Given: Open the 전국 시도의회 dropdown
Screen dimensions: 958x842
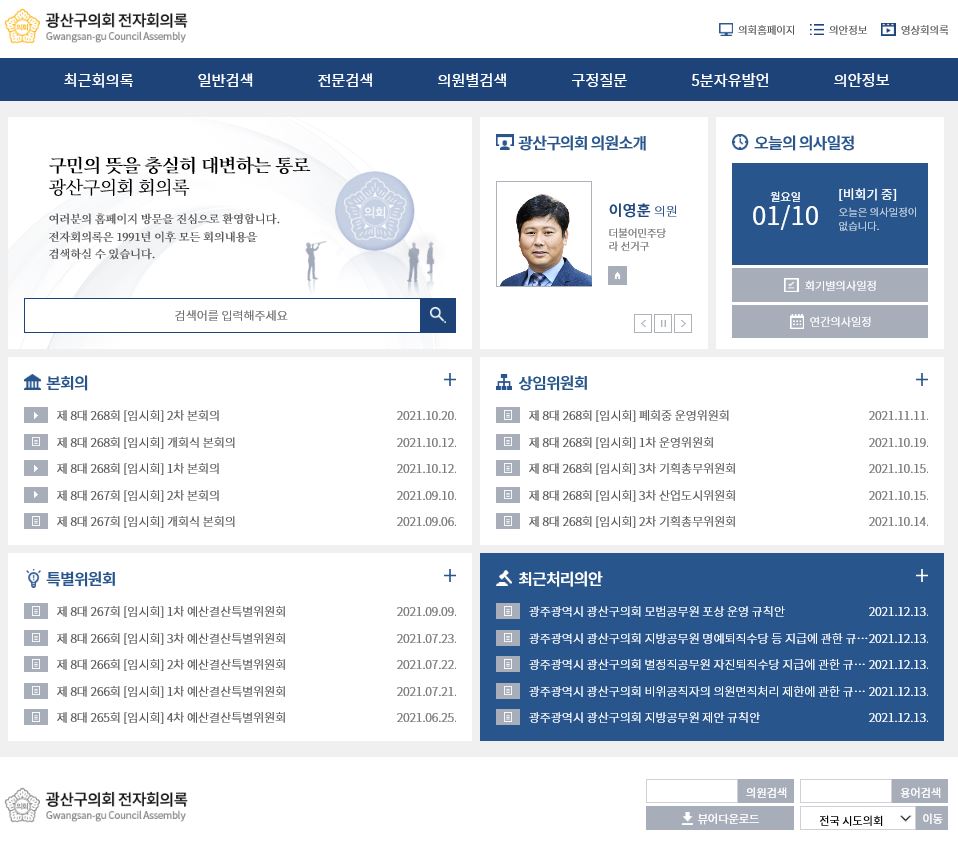Looking at the screenshot, I should coord(859,818).
